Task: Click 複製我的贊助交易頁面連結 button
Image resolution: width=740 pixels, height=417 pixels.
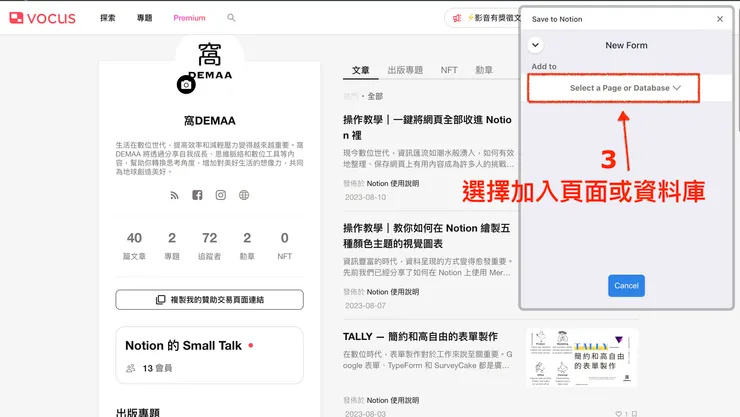Action: 210,300
